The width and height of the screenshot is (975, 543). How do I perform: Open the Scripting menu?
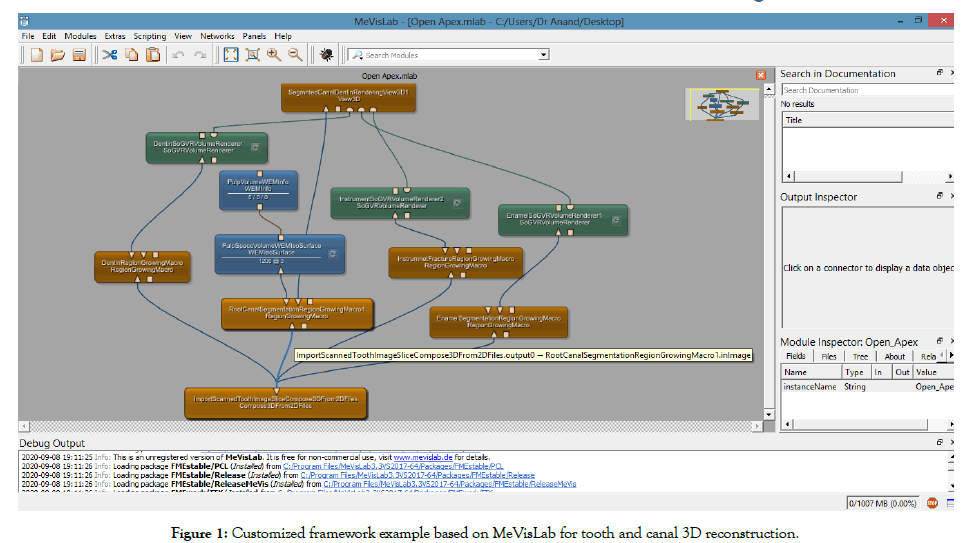click(x=150, y=36)
